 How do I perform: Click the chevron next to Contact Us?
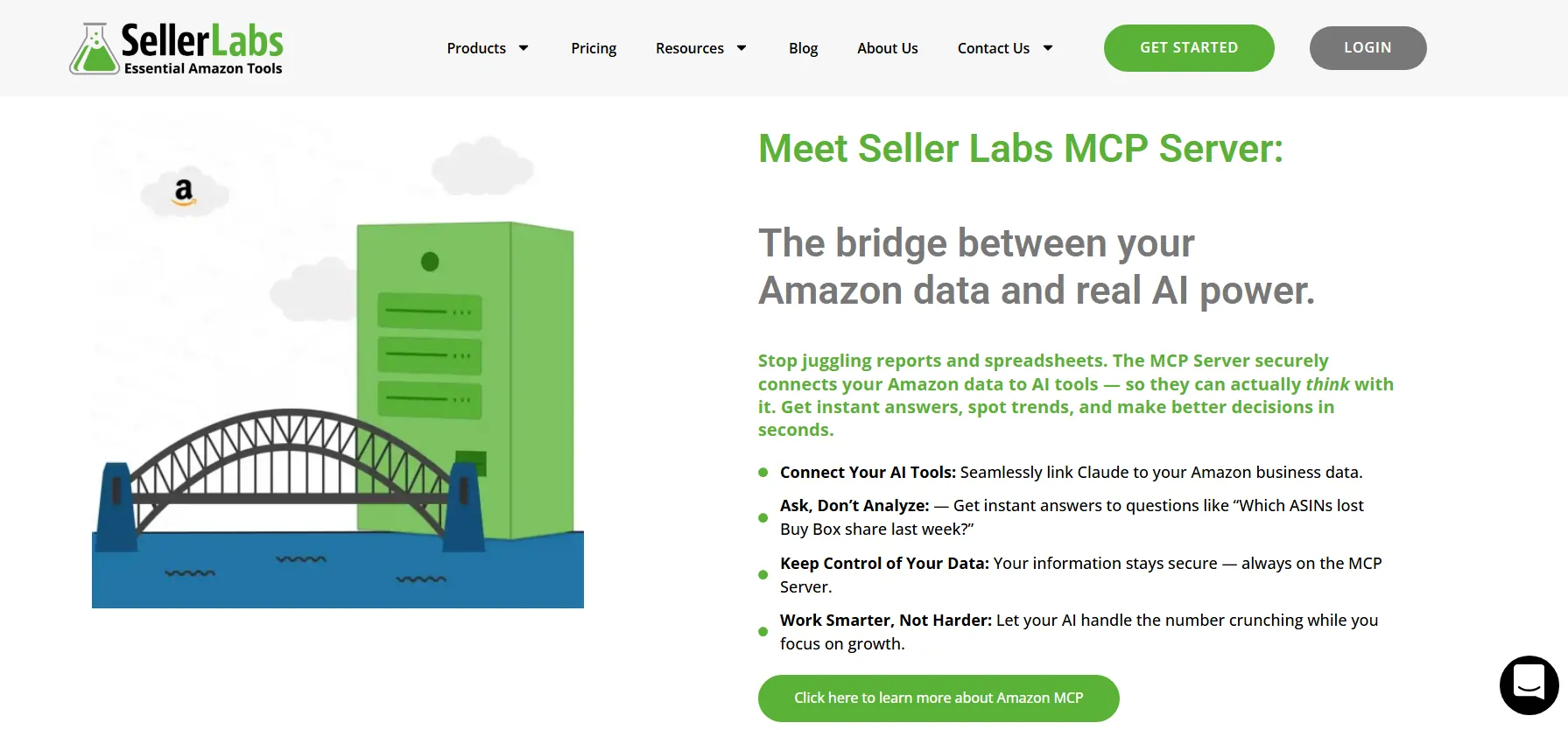(x=1048, y=49)
